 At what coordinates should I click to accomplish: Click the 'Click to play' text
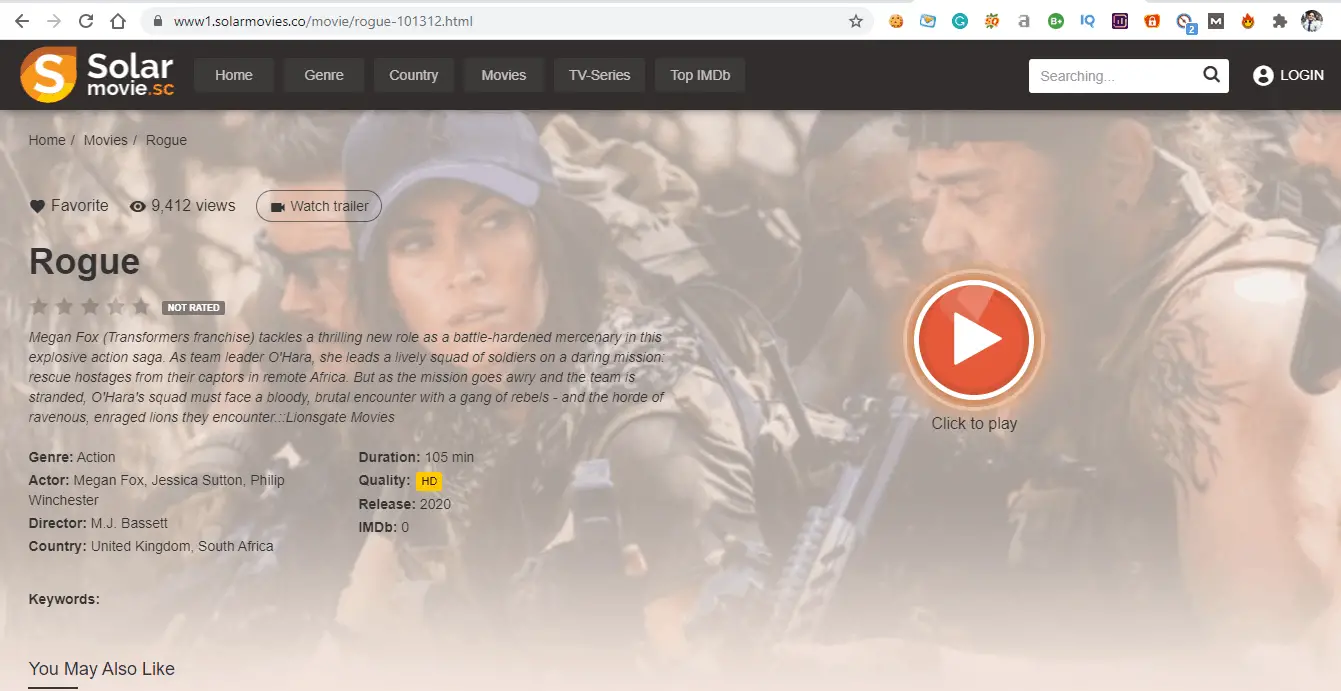coord(974,423)
